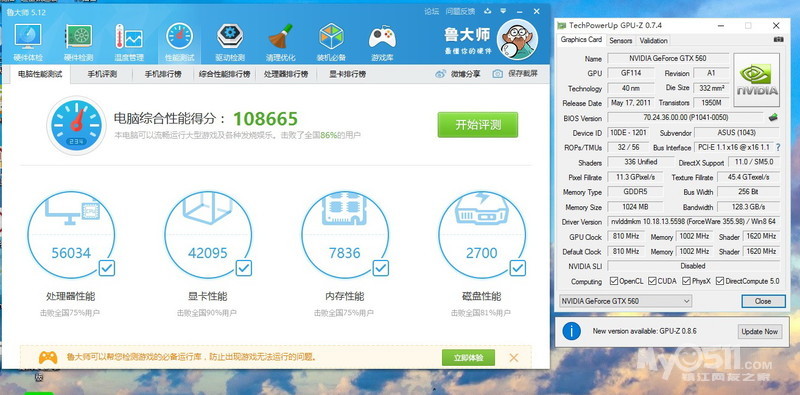Toggle the PhysX checkbox in GPU-Z
Screen dimensions: 800x395
coord(686,281)
